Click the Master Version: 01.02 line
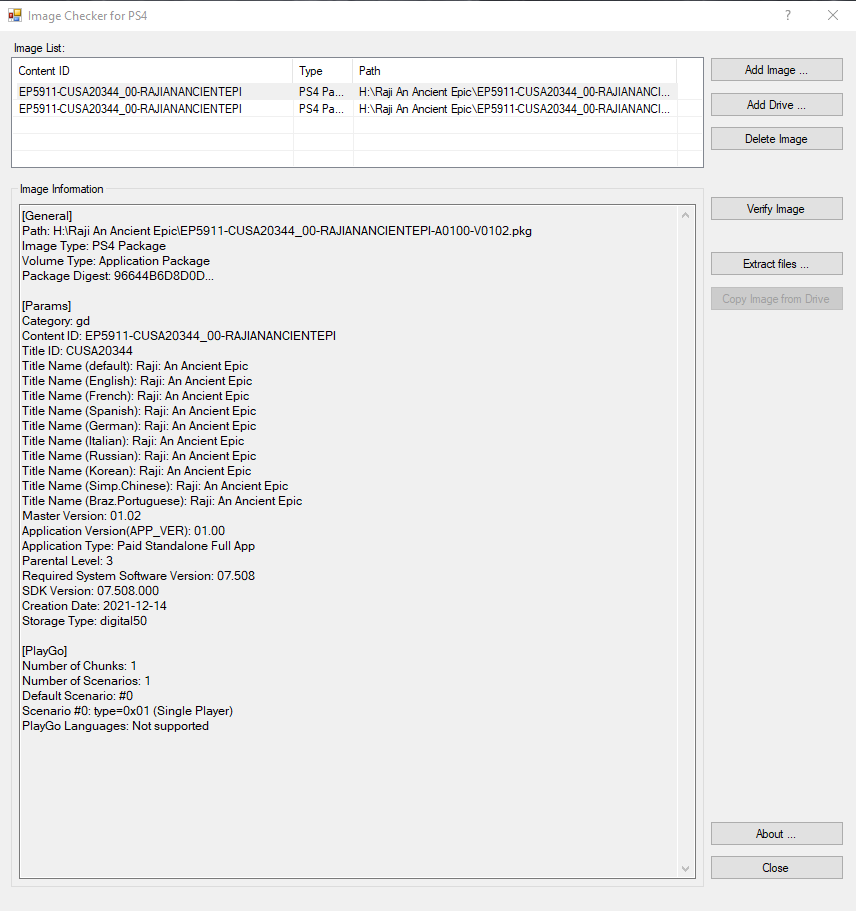The height and width of the screenshot is (911, 856). click(81, 516)
